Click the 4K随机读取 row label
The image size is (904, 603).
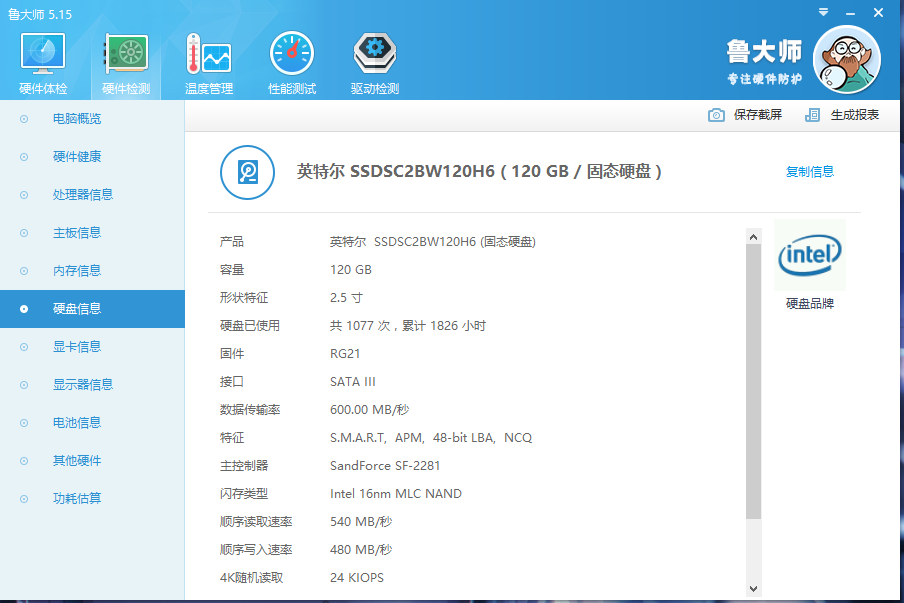click(251, 578)
